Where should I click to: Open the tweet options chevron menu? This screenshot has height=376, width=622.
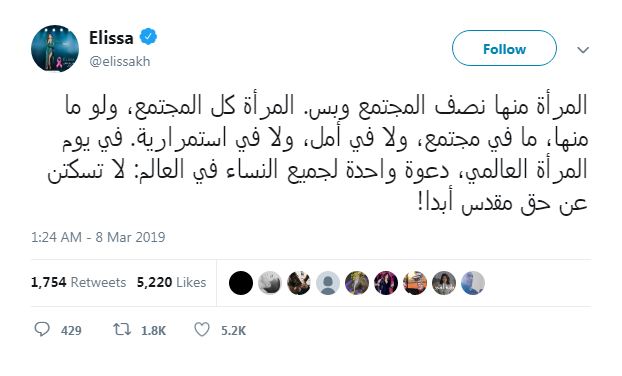click(583, 50)
